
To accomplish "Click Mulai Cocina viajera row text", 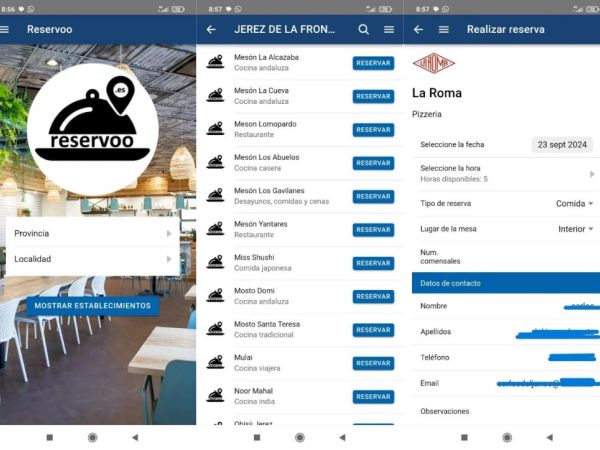I will (257, 363).
